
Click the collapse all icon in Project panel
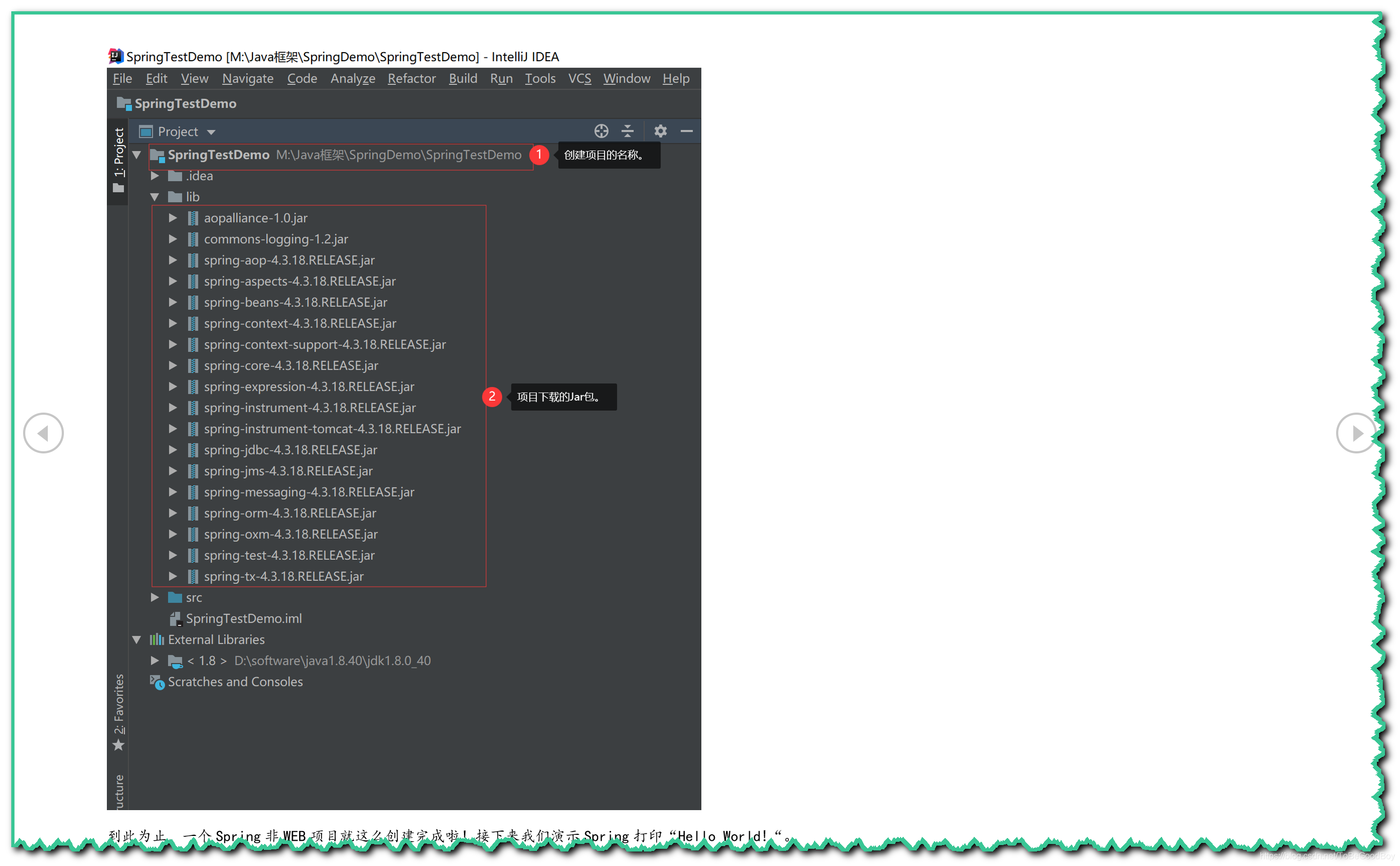click(627, 131)
